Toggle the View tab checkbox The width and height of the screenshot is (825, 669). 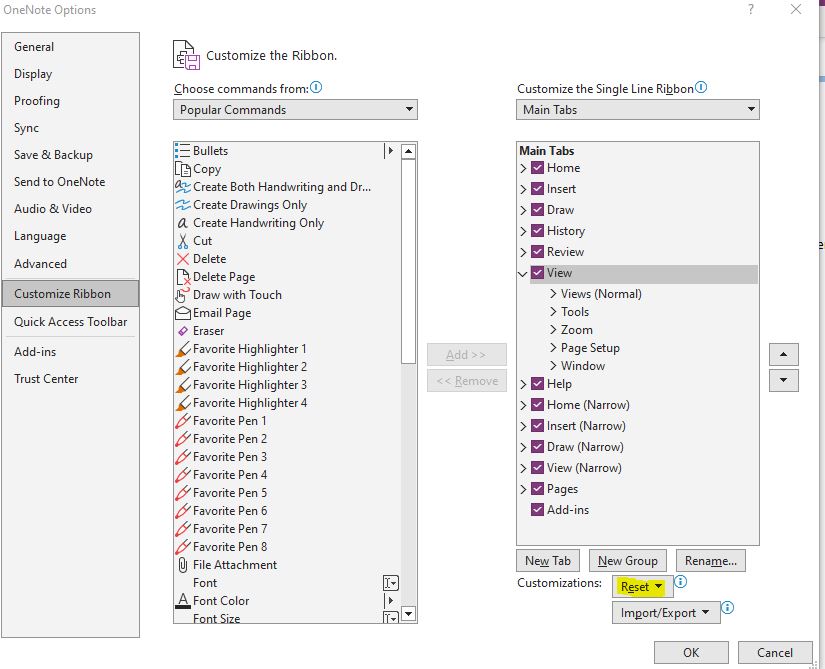tap(537, 273)
